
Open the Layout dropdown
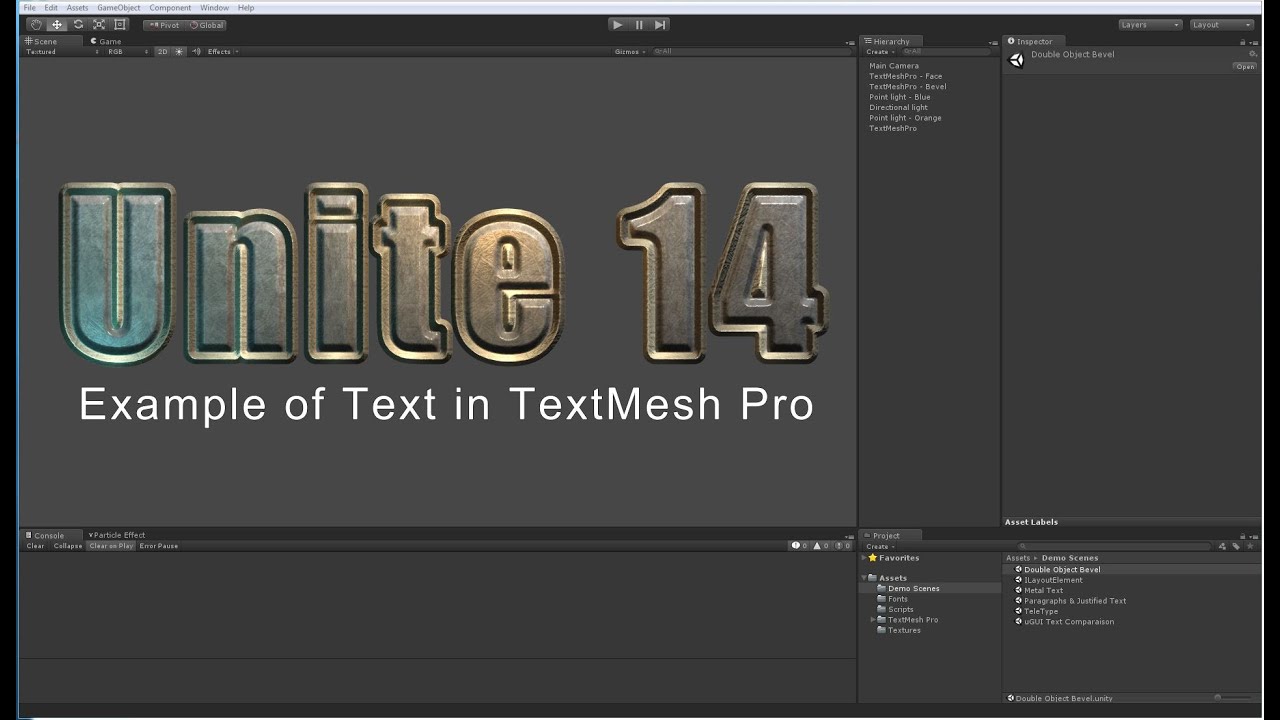tap(1222, 25)
